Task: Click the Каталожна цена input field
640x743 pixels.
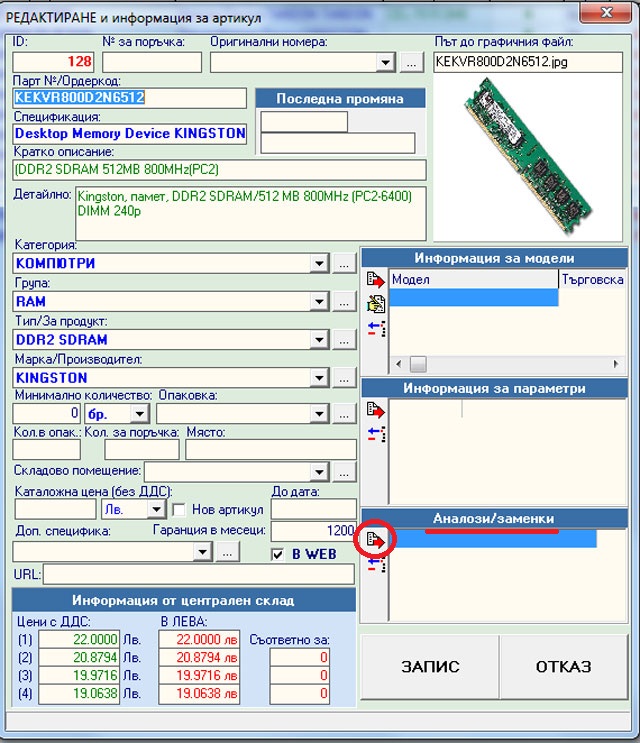Action: (55, 510)
